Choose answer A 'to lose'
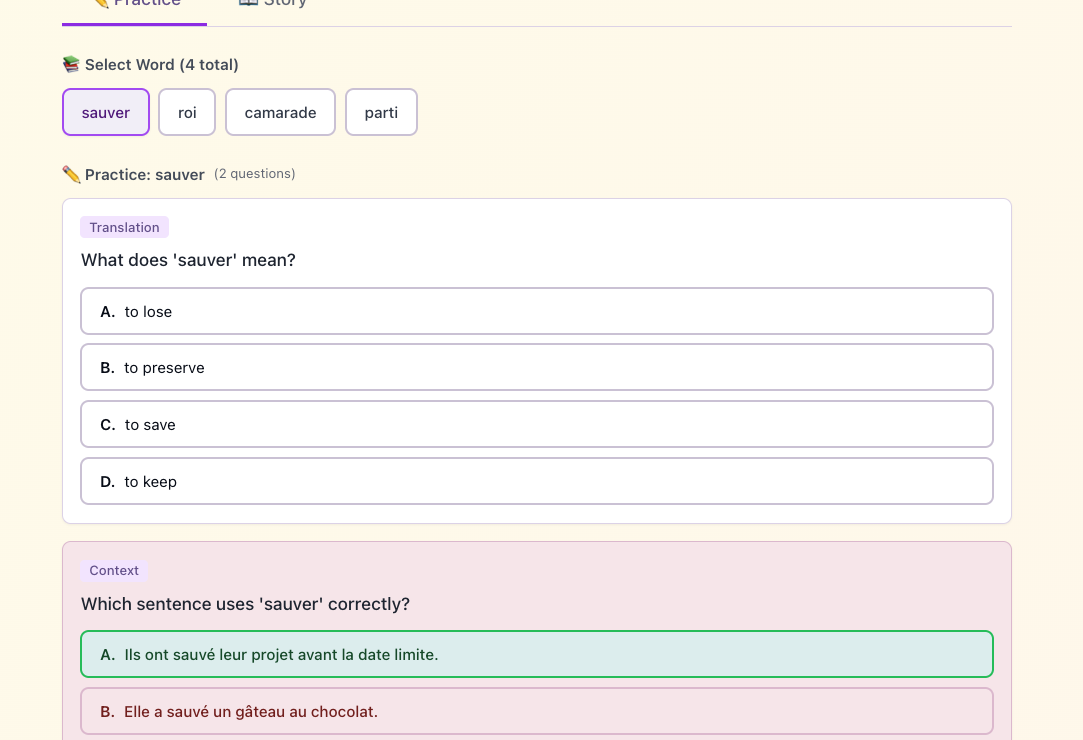The image size is (1083, 740). click(x=537, y=311)
